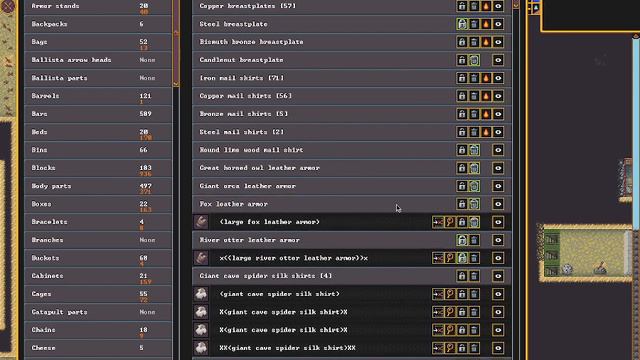The height and width of the screenshot is (360, 640).
Task: Forbid the Copper mail shirts
Action: click(462, 96)
